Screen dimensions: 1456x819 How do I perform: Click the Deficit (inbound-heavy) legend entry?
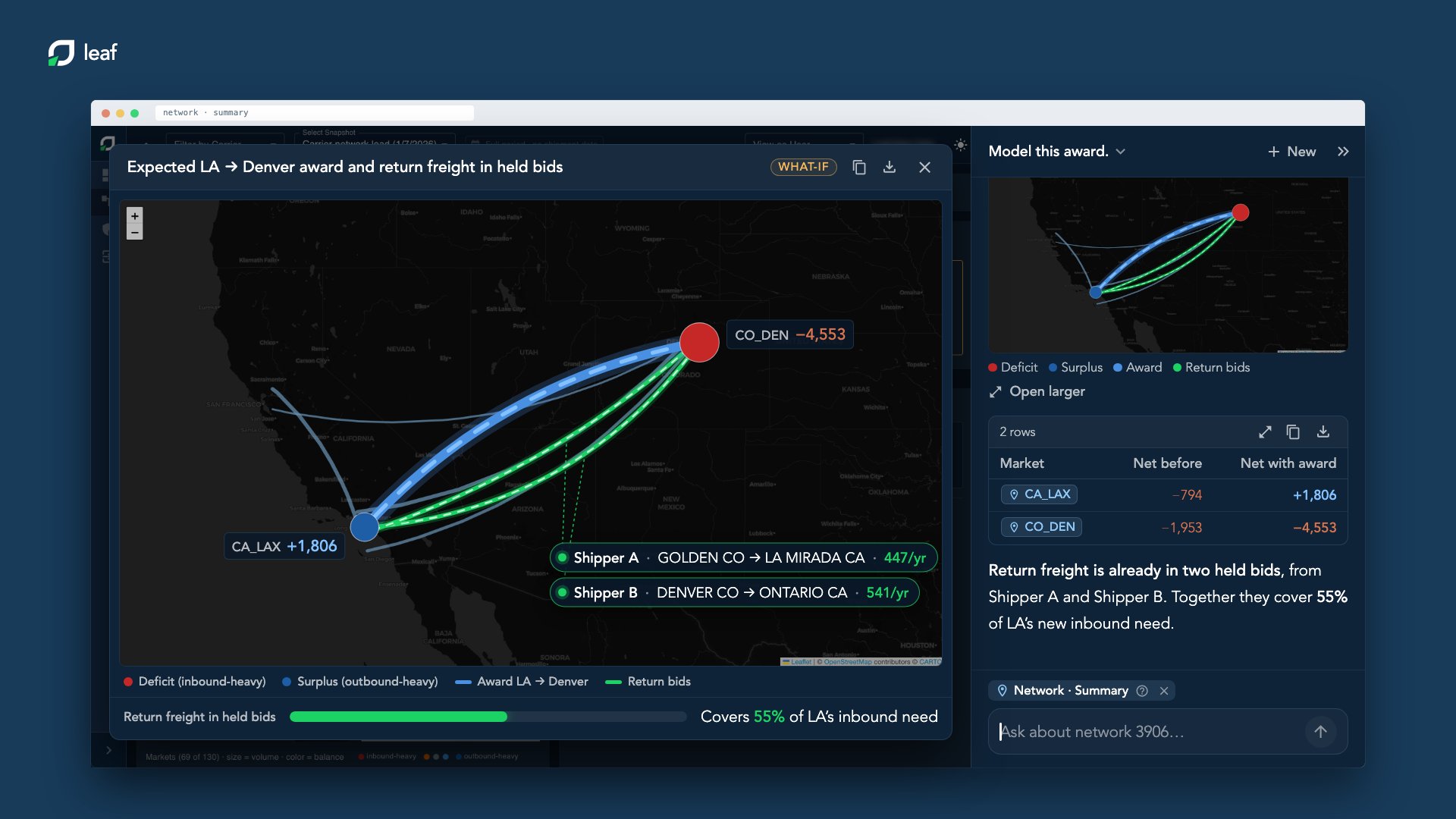(195, 682)
